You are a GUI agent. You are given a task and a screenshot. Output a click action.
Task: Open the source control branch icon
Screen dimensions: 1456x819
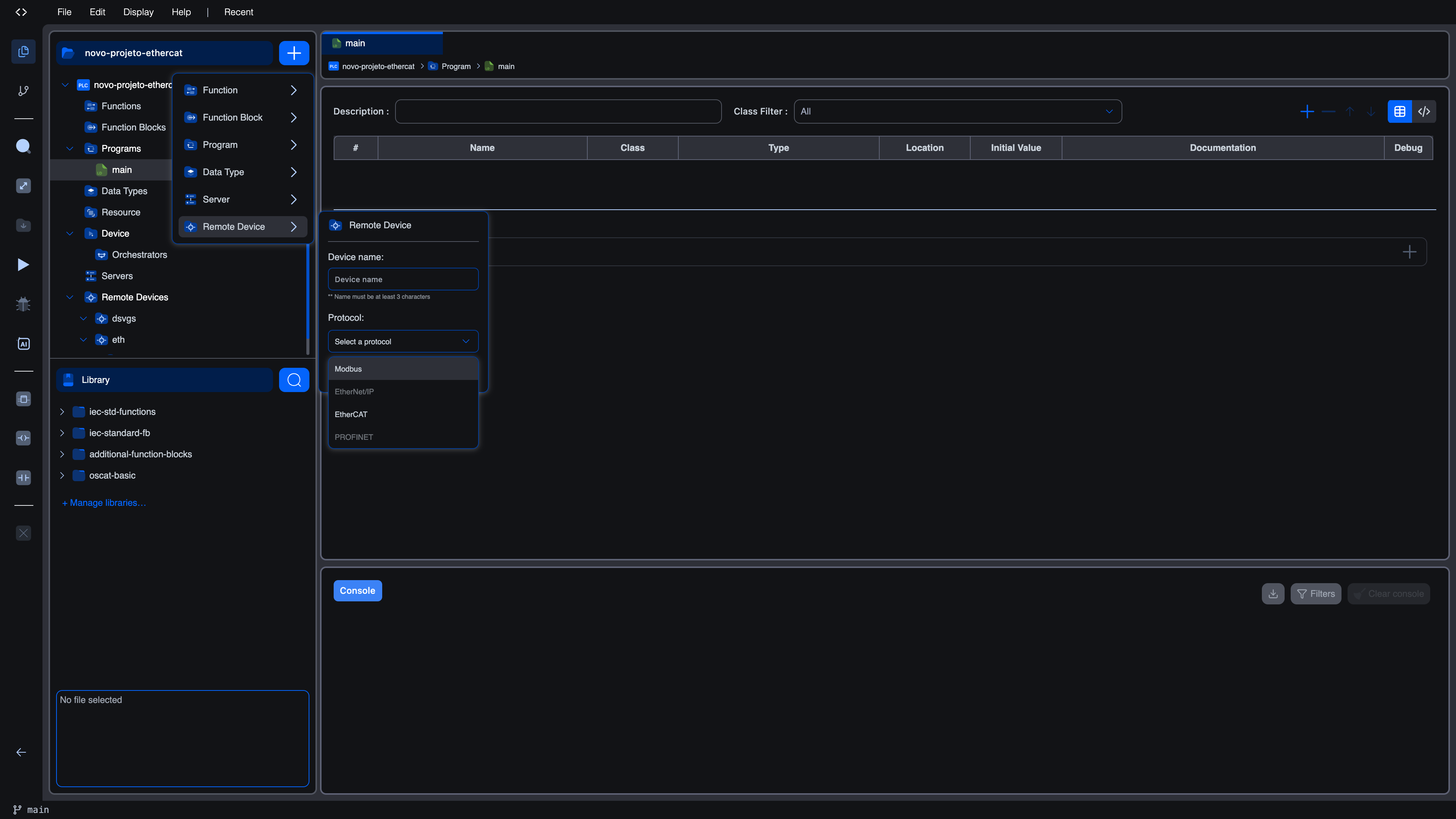[x=23, y=91]
